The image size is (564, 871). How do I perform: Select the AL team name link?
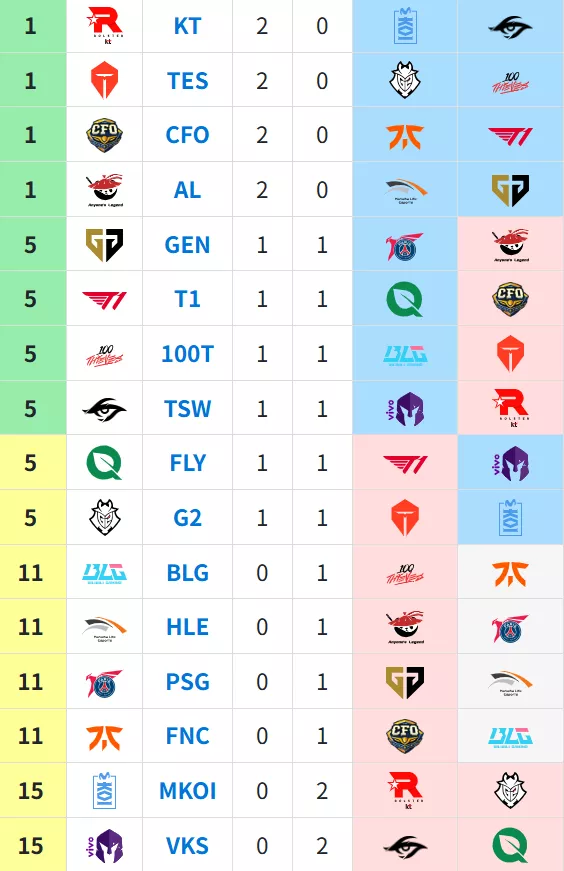pos(187,190)
